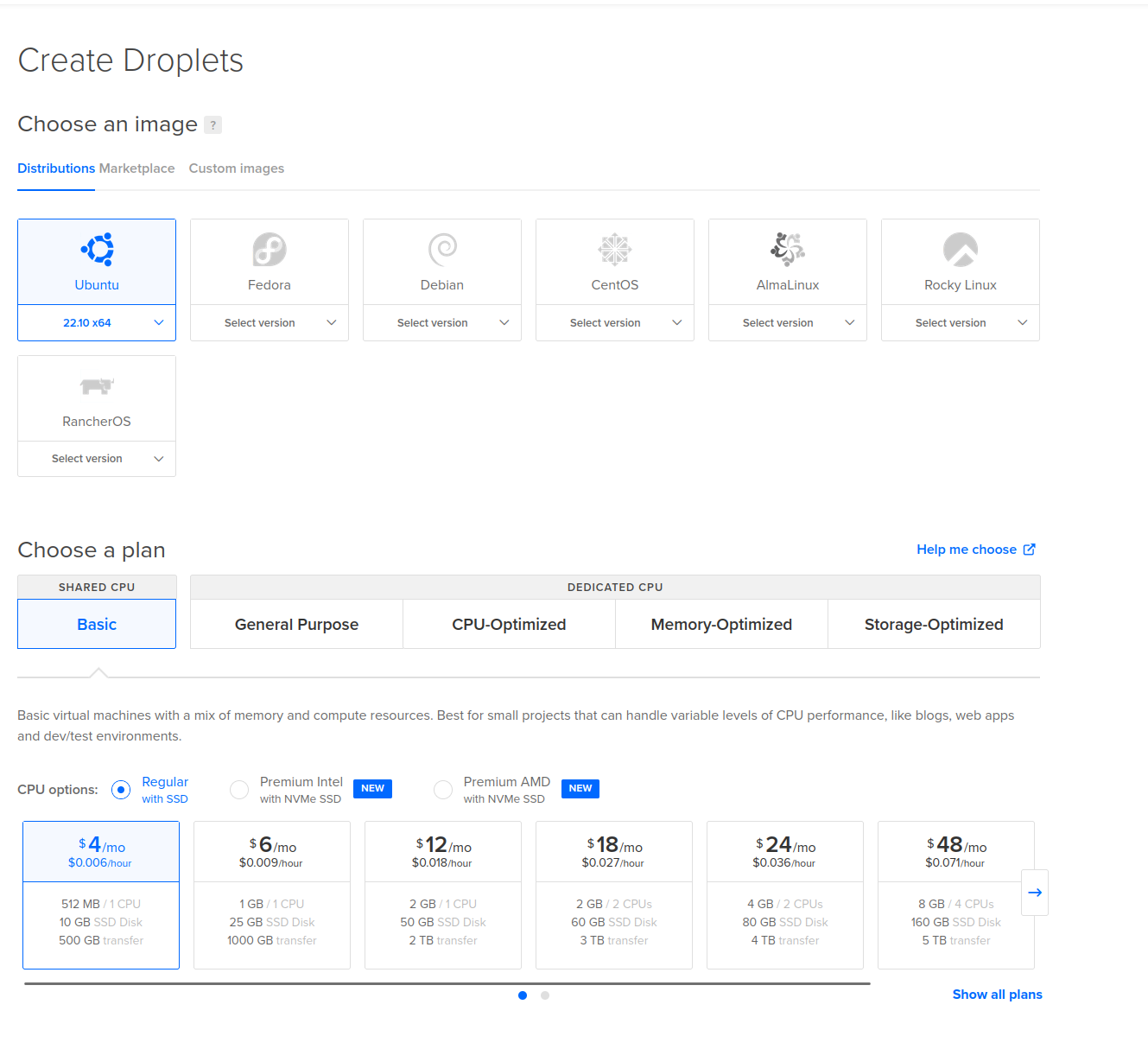Screen dimensions: 1148x1049
Task: Expand RancherOS Select version dropdown
Action: [97, 459]
